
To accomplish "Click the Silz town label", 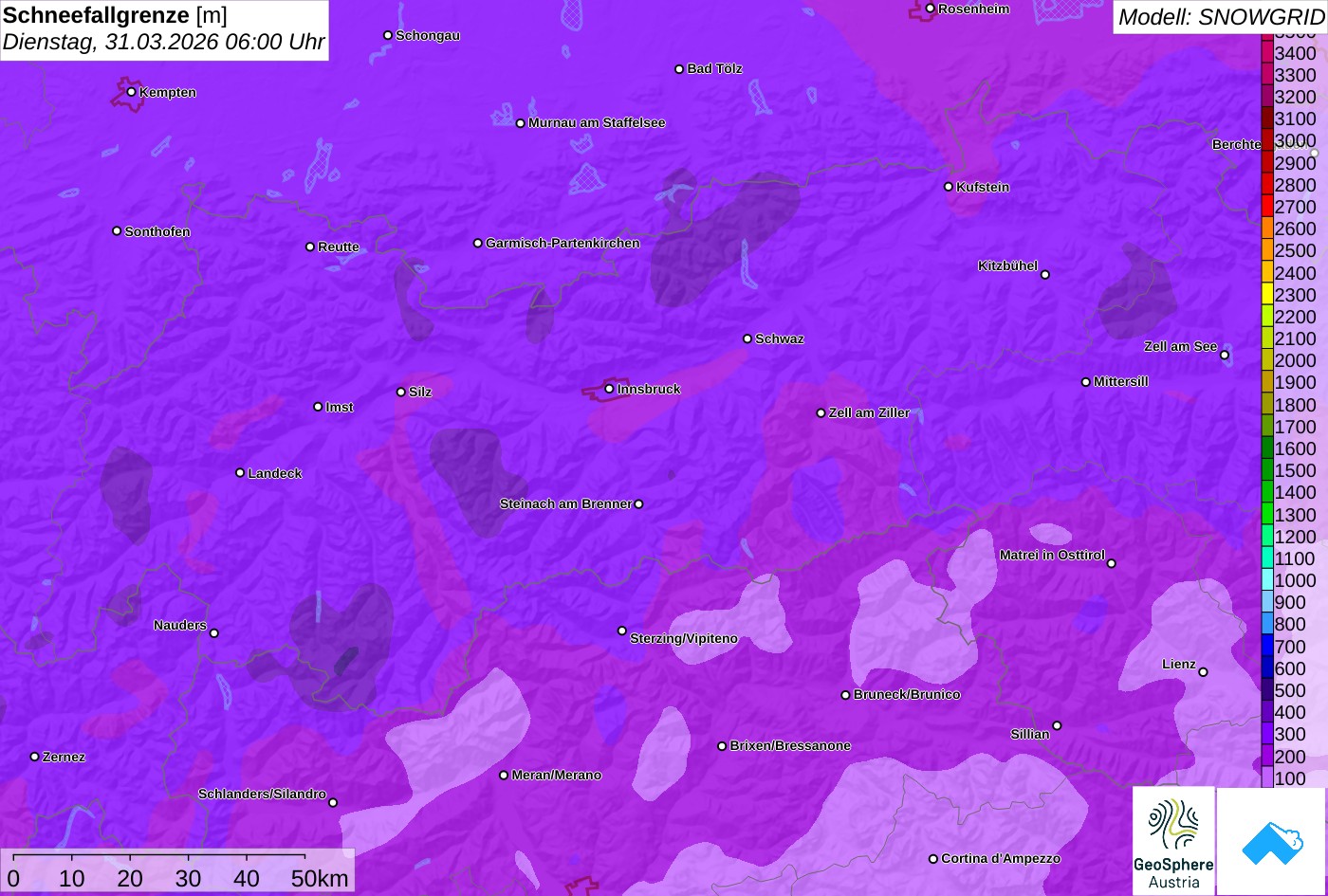I will point(420,393).
